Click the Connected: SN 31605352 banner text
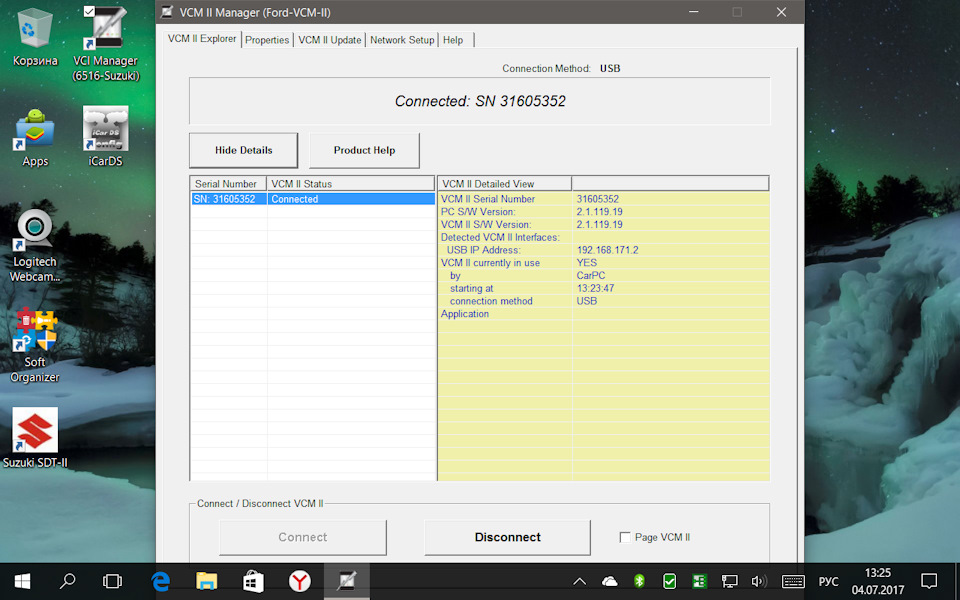 pos(480,101)
